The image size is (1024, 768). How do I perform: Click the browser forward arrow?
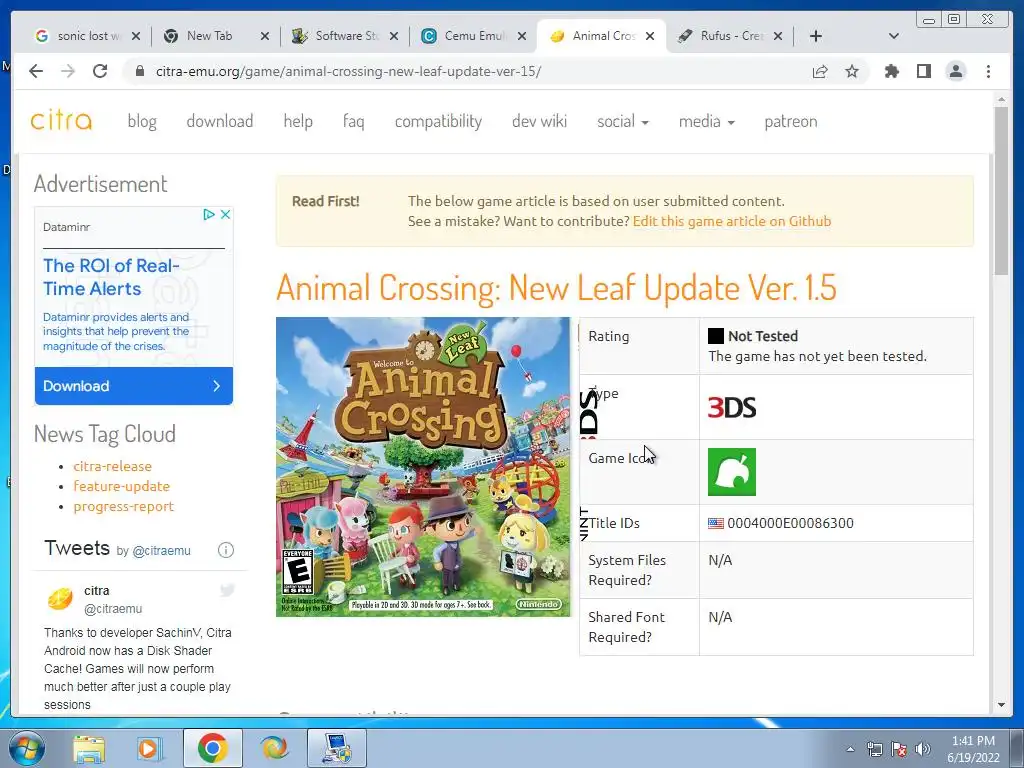pyautogui.click(x=68, y=71)
